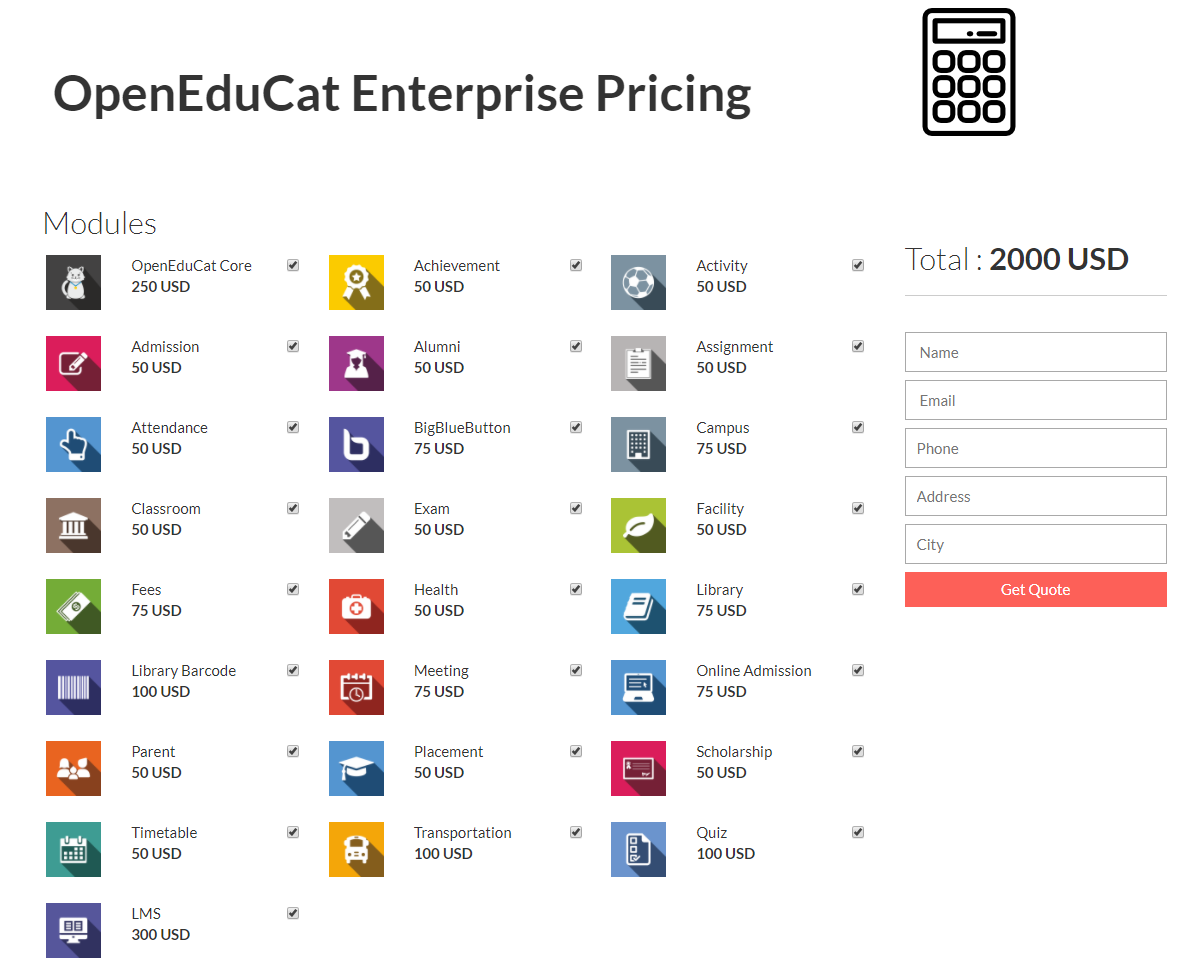Click the calculator icon beside the title
Image resolution: width=1197 pixels, height=964 pixels.
click(x=968, y=72)
